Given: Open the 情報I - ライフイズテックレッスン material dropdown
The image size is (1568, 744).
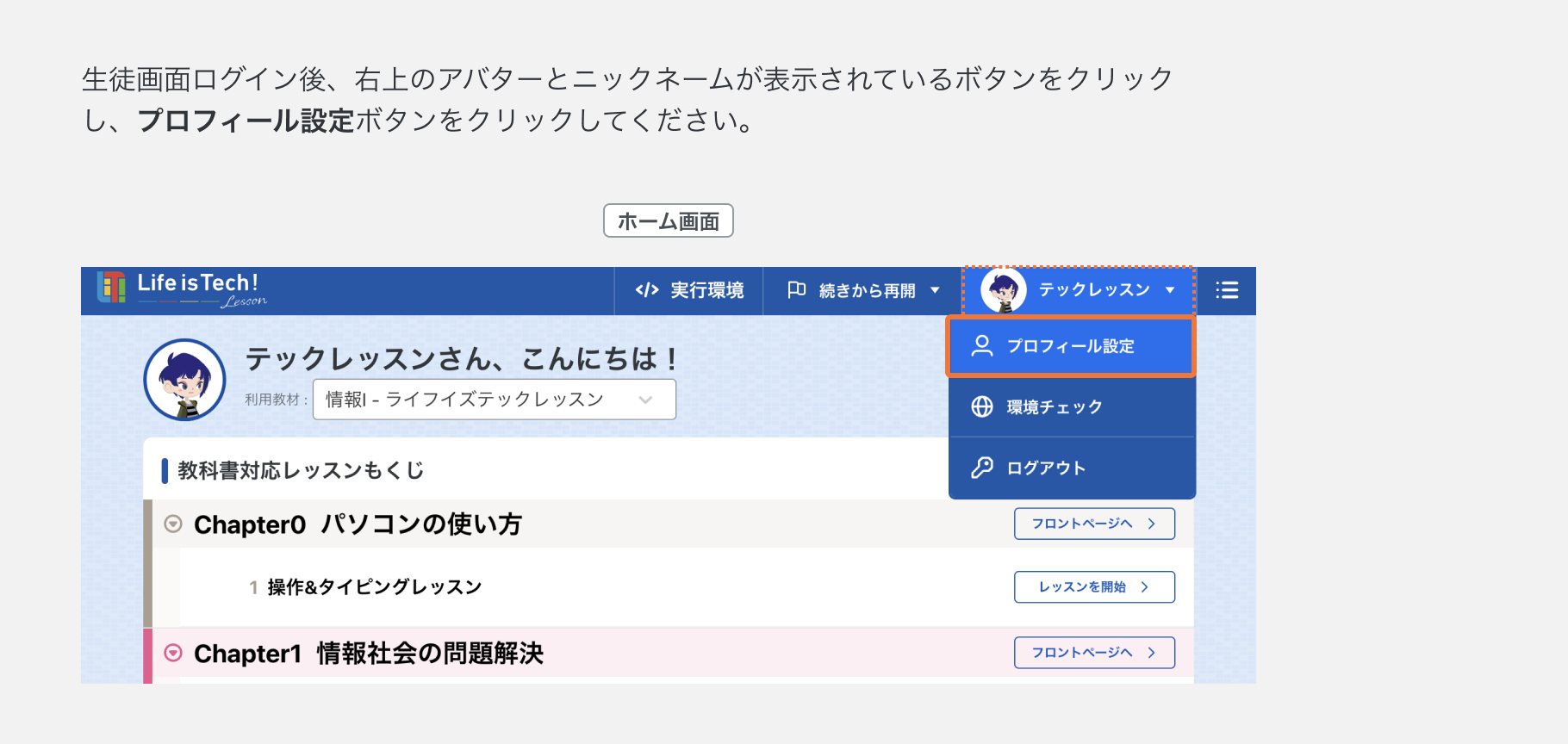Looking at the screenshot, I should [495, 400].
